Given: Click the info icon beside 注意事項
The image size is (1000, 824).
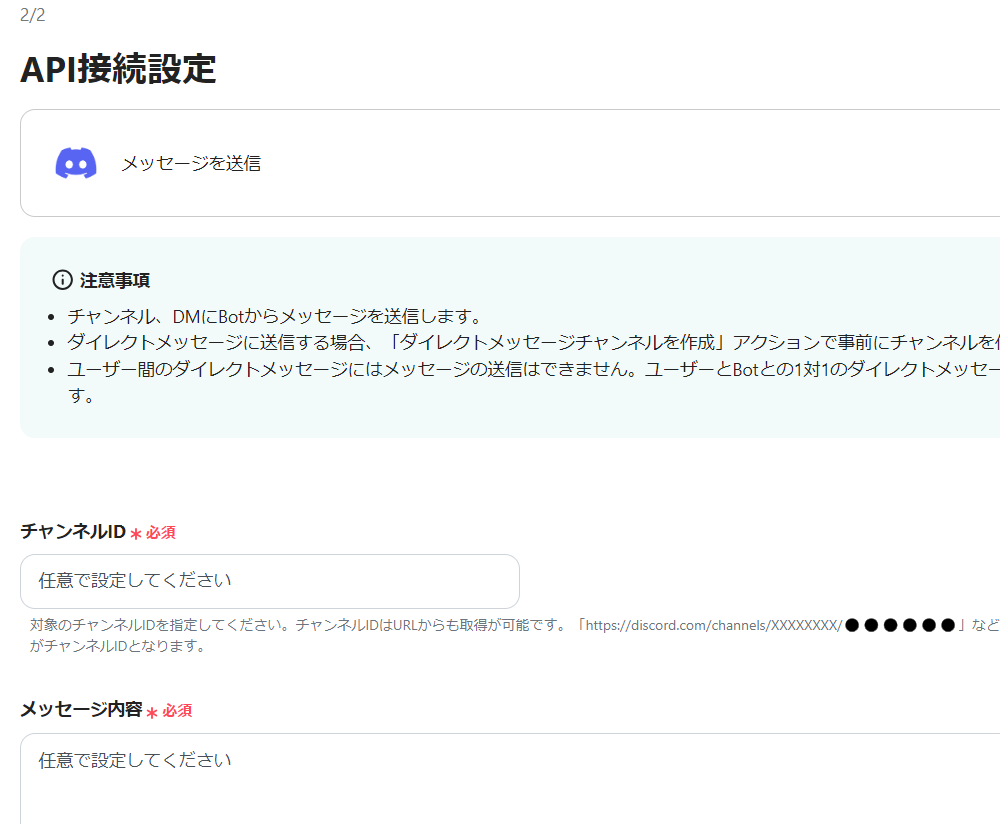Looking at the screenshot, I should 62,280.
